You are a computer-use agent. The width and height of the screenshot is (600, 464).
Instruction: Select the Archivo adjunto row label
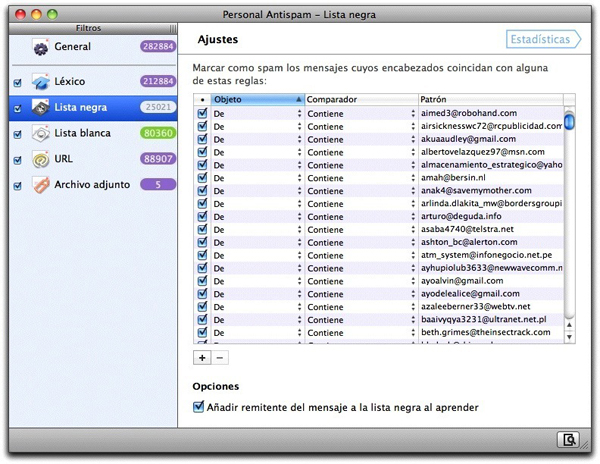click(92, 185)
